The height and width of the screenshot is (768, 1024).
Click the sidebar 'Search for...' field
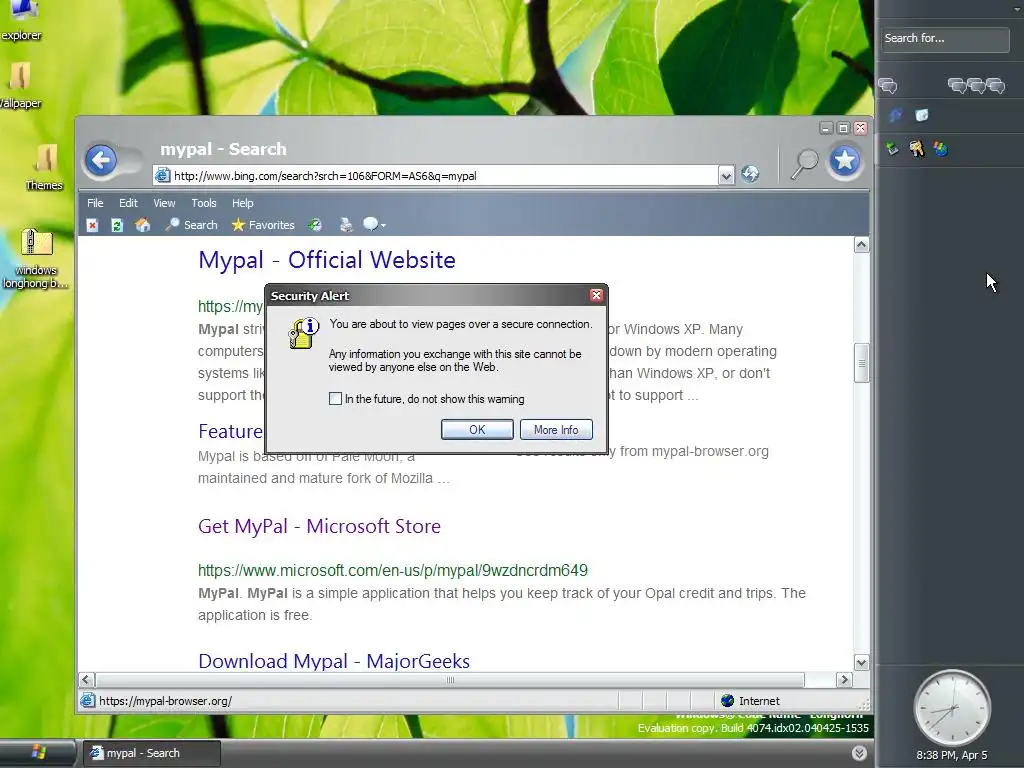[944, 39]
